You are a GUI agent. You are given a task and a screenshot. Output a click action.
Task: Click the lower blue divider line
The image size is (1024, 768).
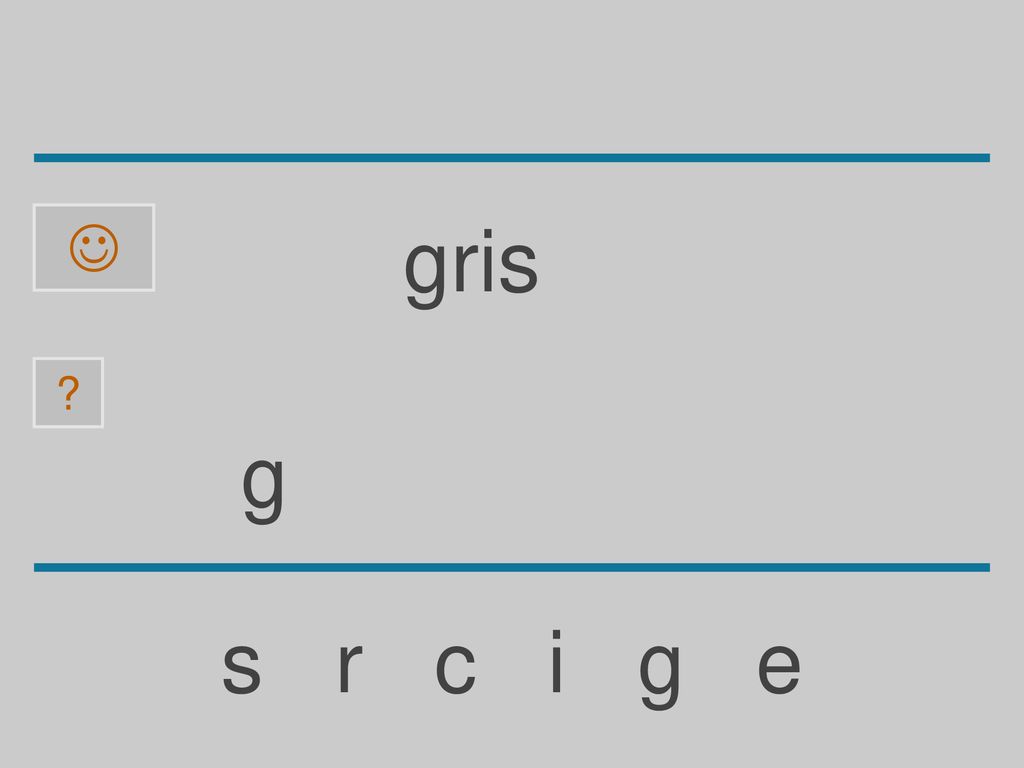click(x=512, y=567)
